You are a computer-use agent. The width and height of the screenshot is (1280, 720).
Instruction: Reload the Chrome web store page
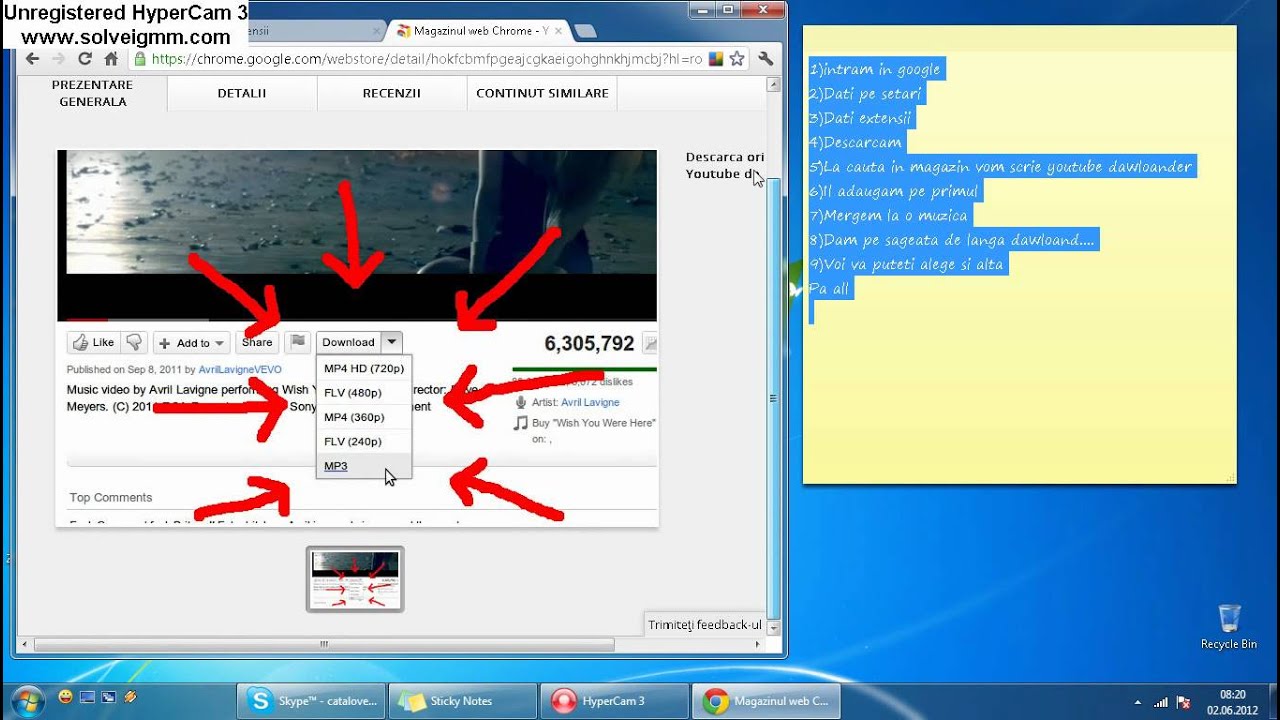tap(84, 59)
